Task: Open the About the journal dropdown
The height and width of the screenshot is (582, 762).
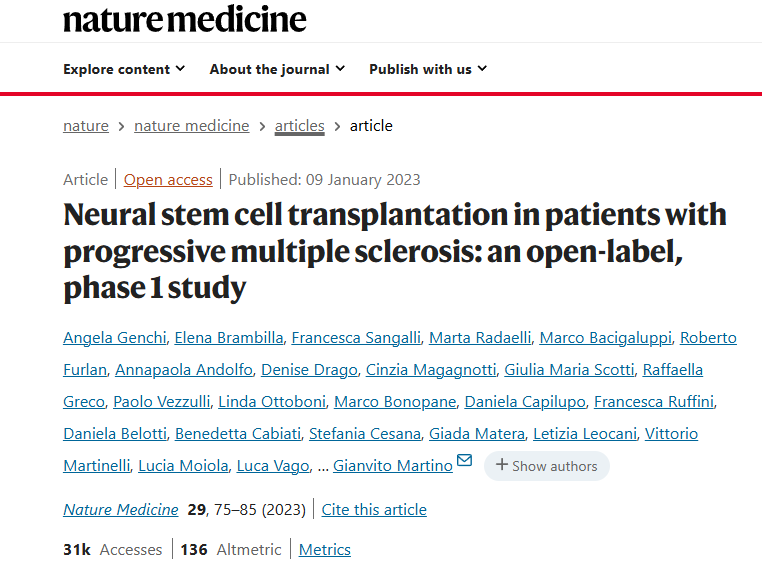Action: coord(277,69)
